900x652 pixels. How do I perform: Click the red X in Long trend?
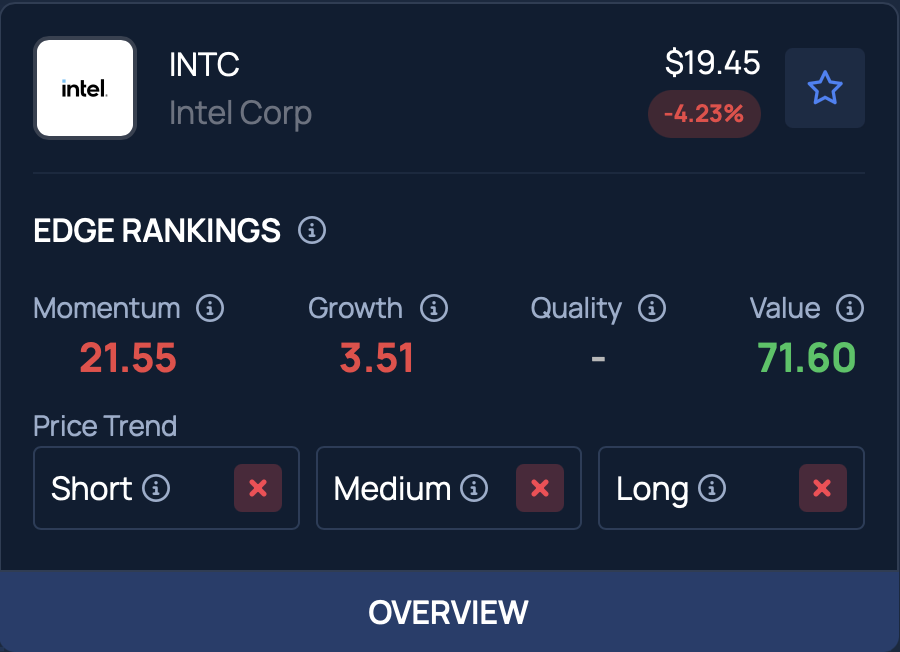822,488
